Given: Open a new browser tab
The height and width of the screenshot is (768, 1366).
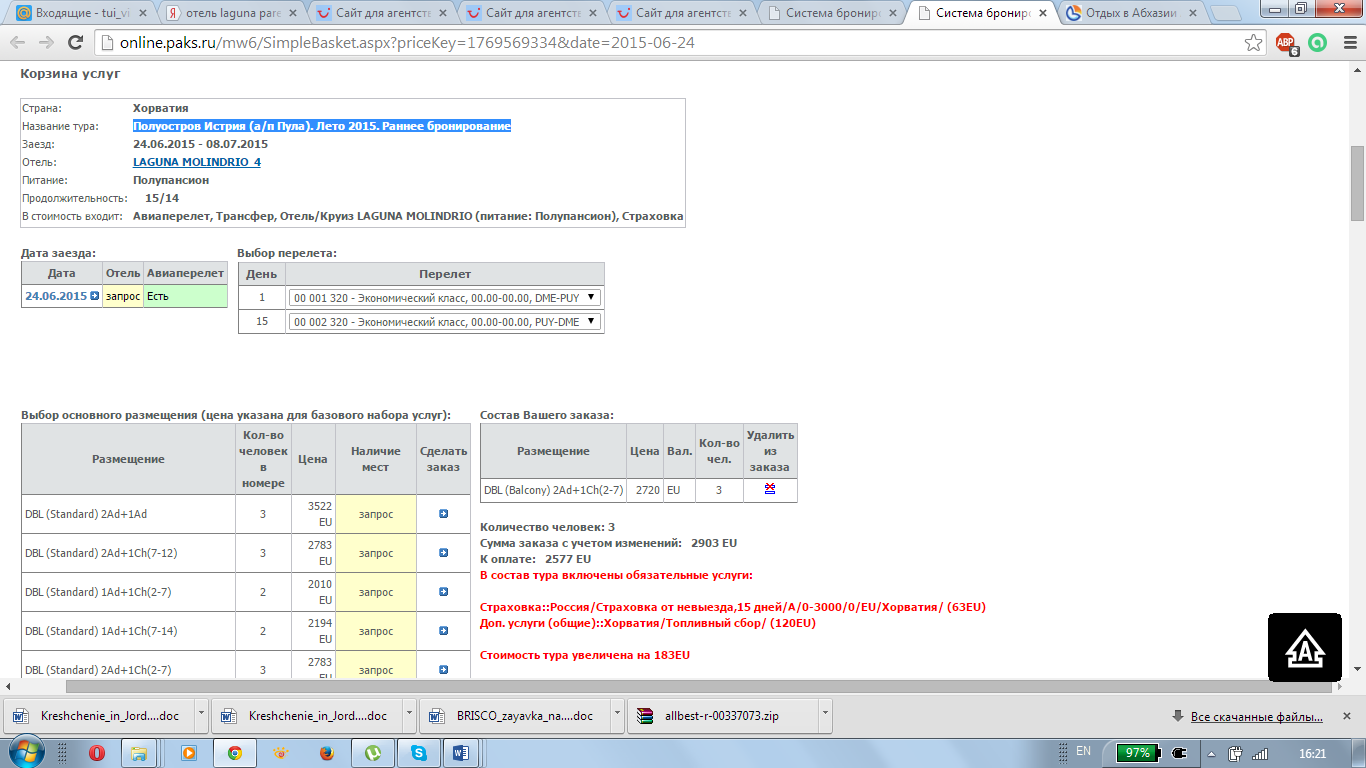Looking at the screenshot, I should (1226, 14).
